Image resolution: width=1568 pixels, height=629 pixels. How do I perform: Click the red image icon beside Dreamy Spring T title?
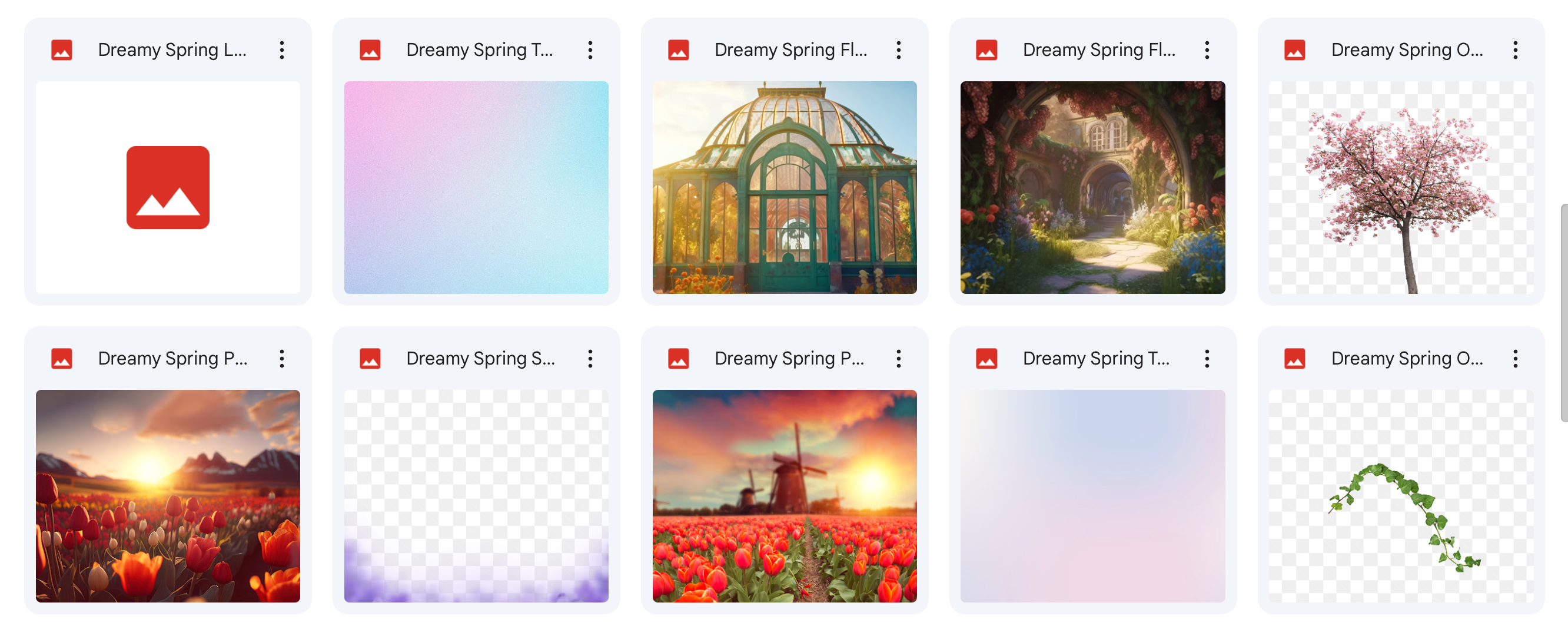coord(370,50)
